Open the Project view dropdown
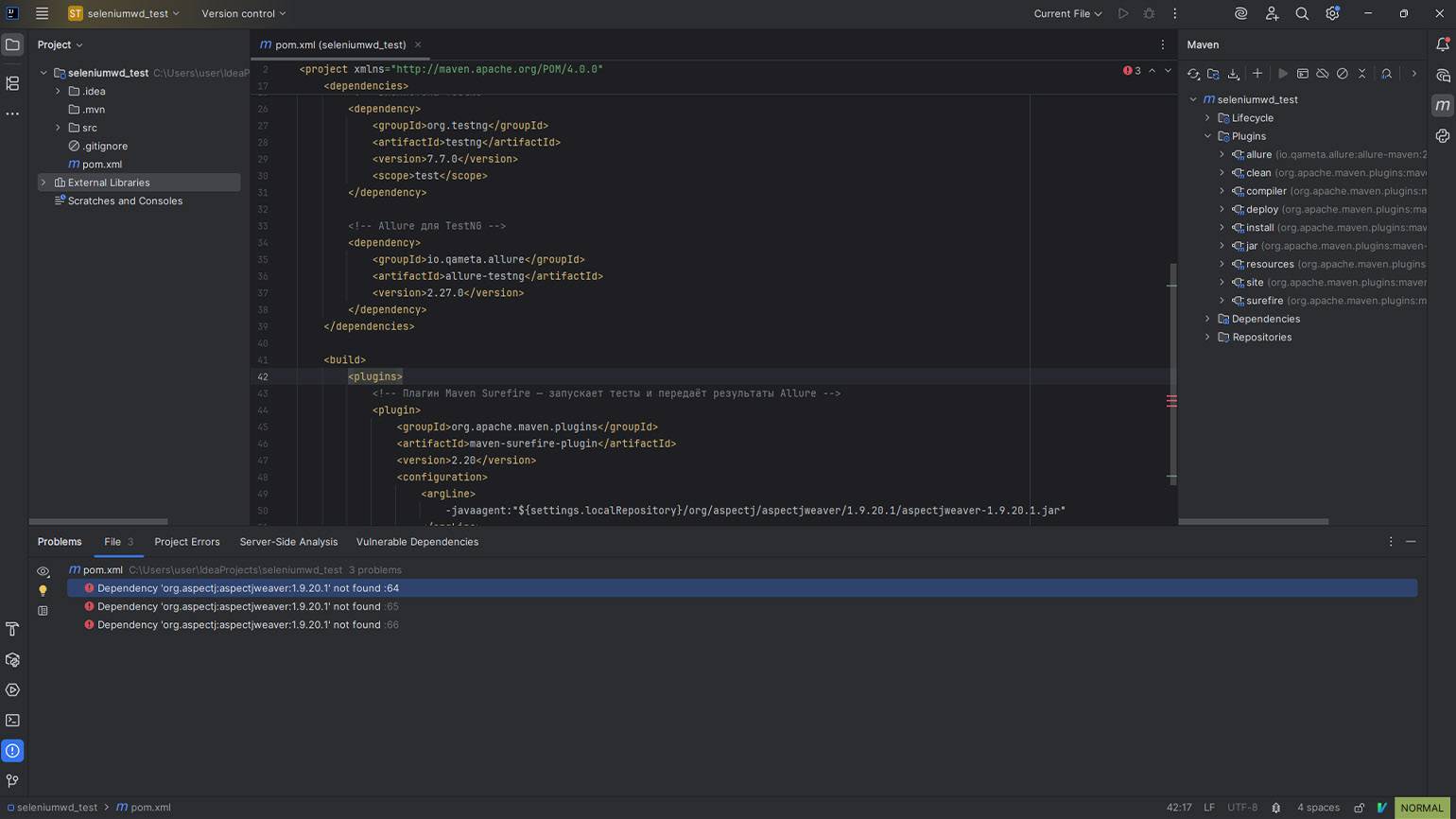The width and height of the screenshot is (1456, 819). [x=60, y=44]
